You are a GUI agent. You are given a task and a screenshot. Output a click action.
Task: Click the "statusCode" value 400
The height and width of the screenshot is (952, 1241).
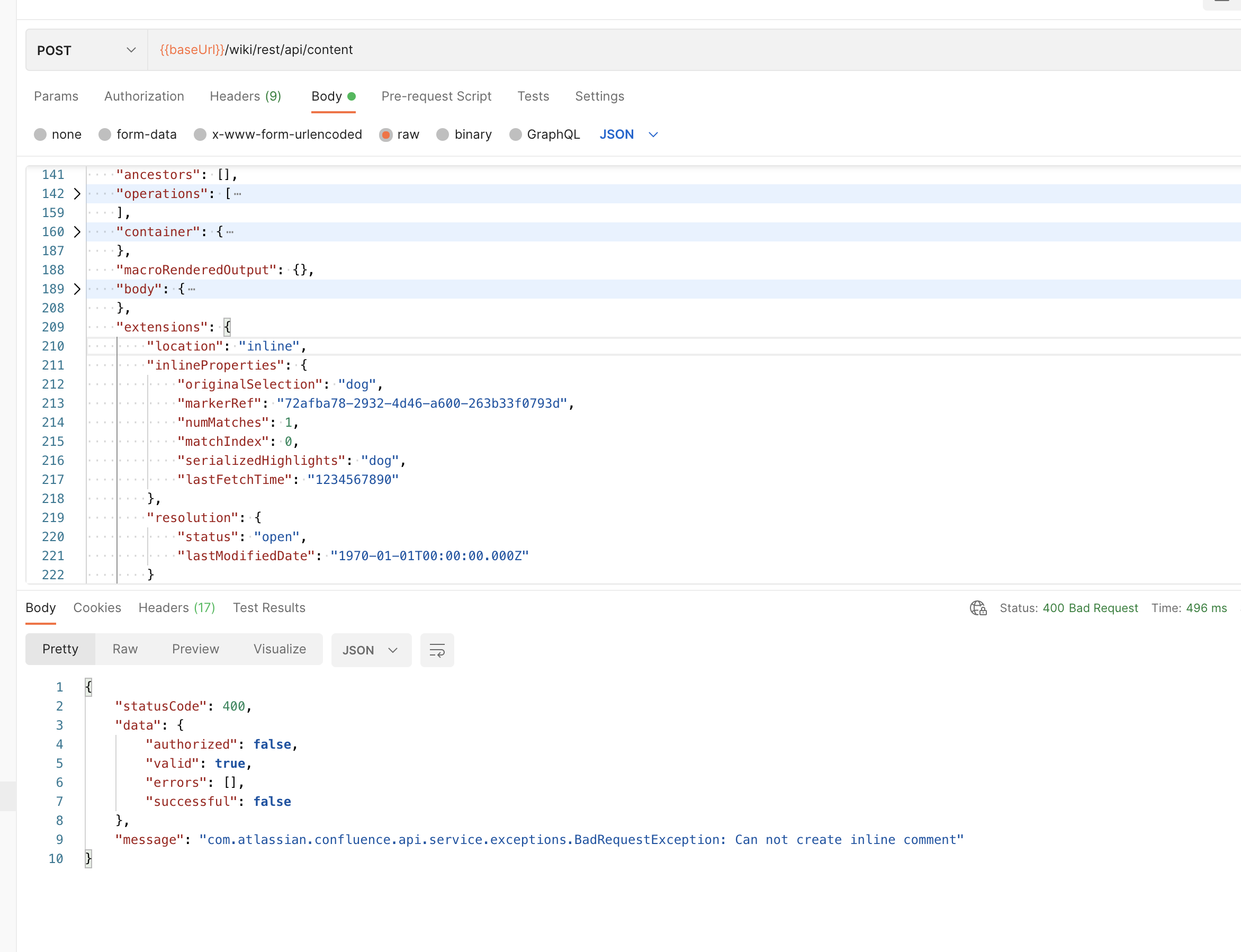233,706
